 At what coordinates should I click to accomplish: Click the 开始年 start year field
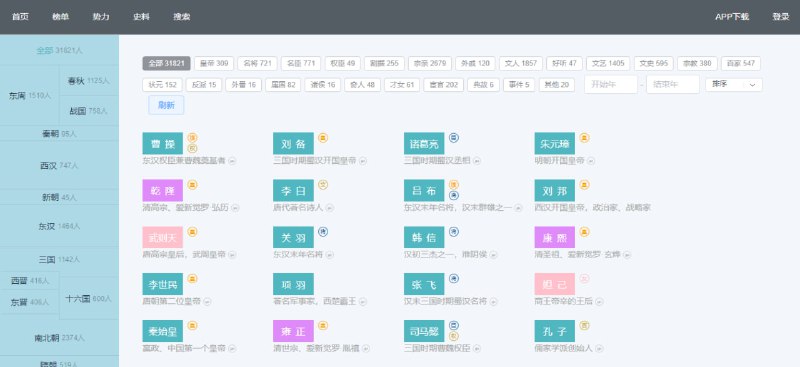[x=611, y=85]
